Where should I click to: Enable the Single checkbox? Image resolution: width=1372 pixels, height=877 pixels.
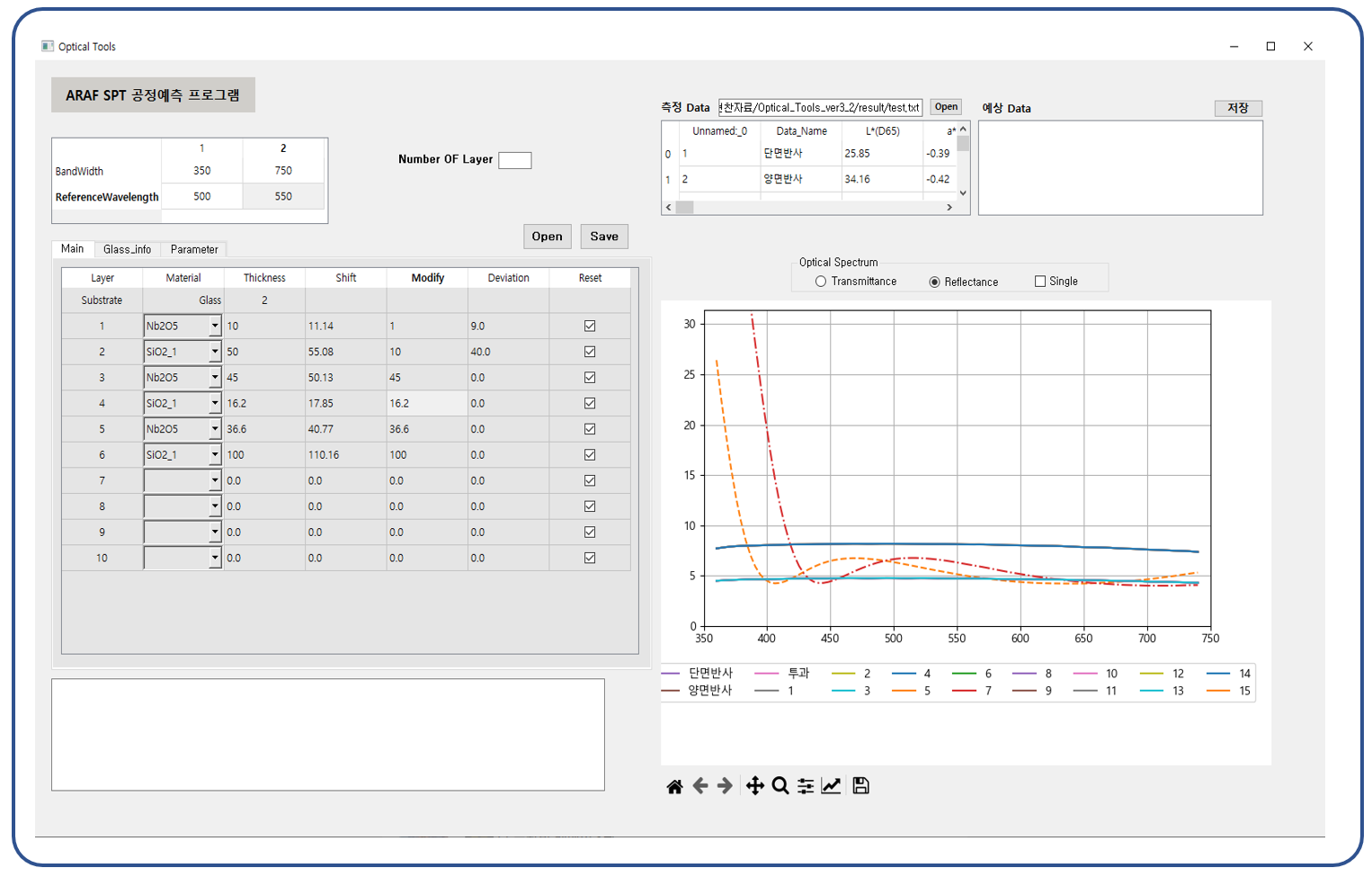pos(1040,282)
